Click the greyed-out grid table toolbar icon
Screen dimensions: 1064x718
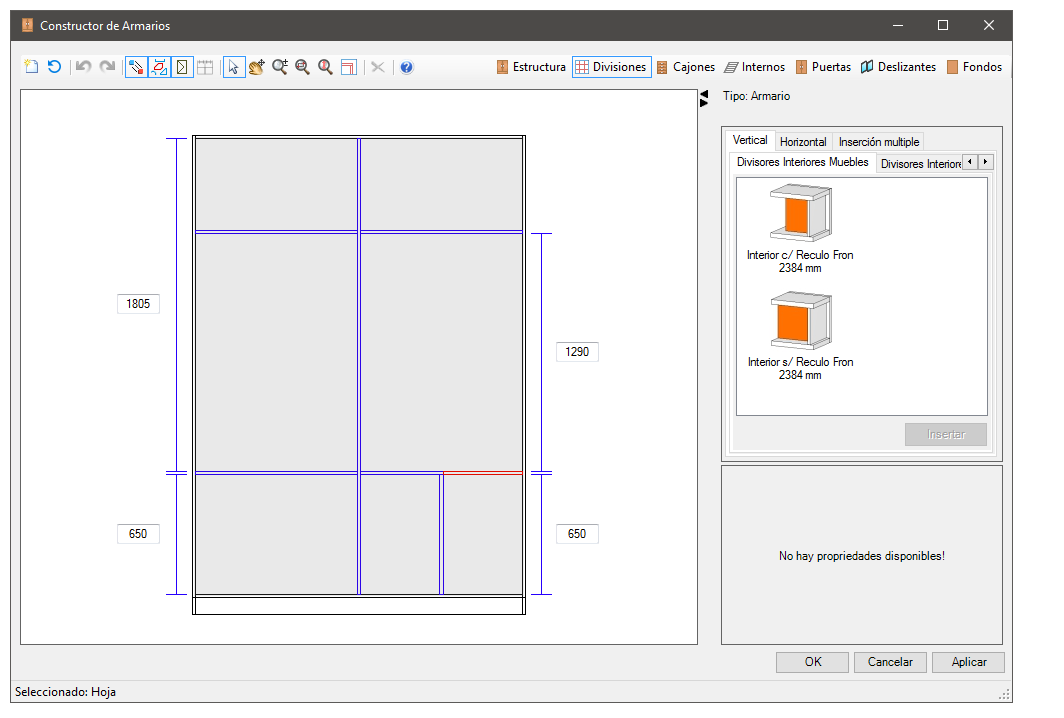coord(205,67)
